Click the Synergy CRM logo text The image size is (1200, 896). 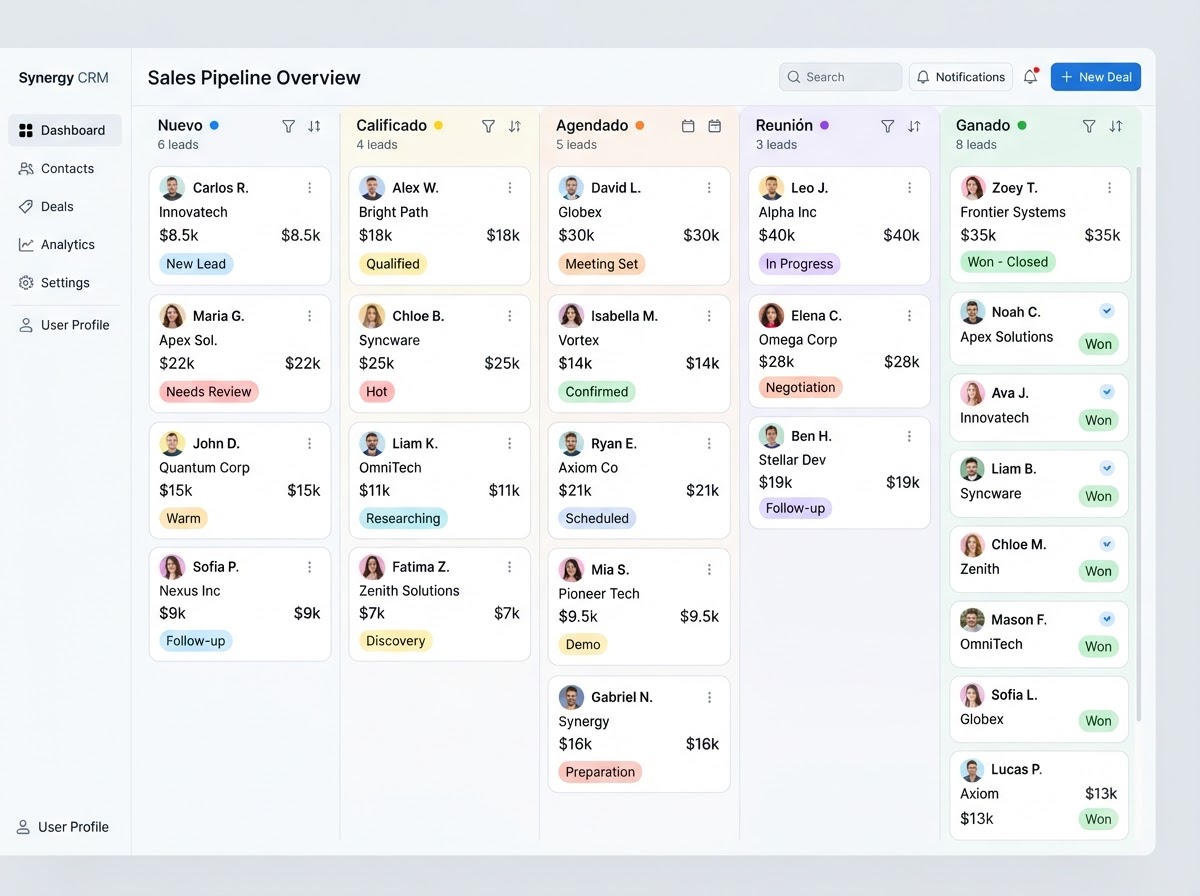(64, 78)
